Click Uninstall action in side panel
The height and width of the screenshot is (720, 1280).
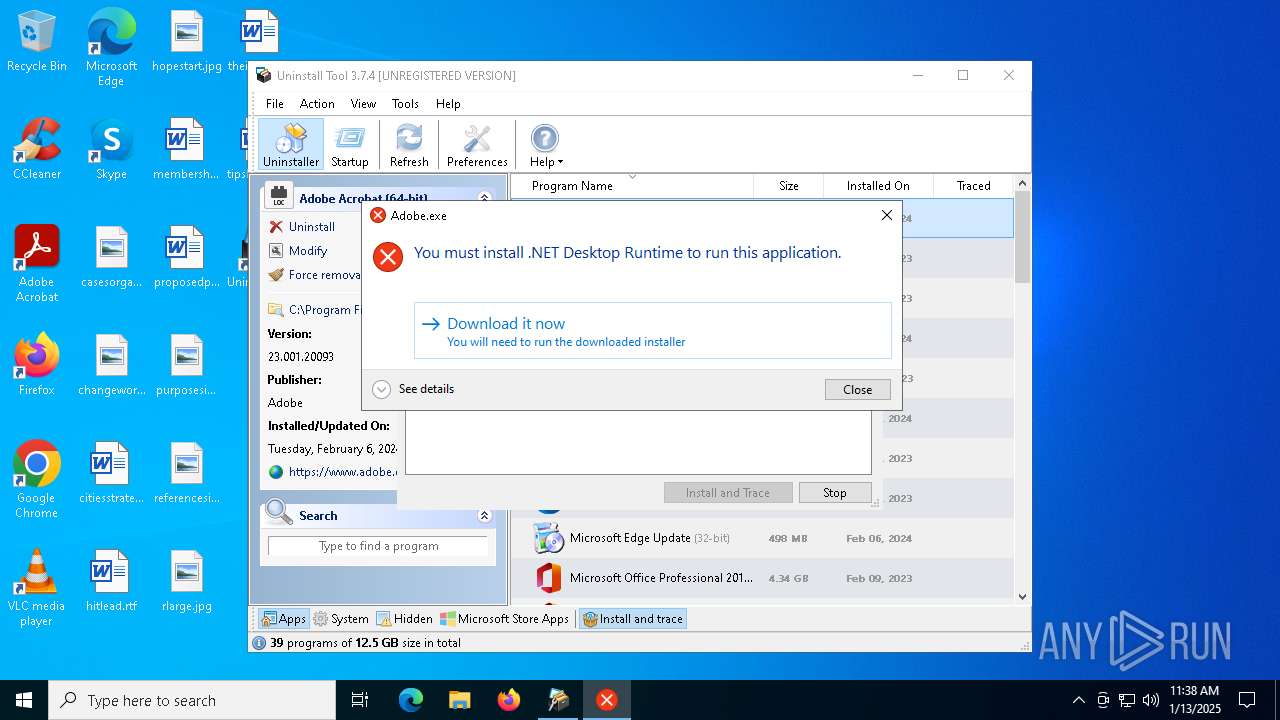[301, 227]
